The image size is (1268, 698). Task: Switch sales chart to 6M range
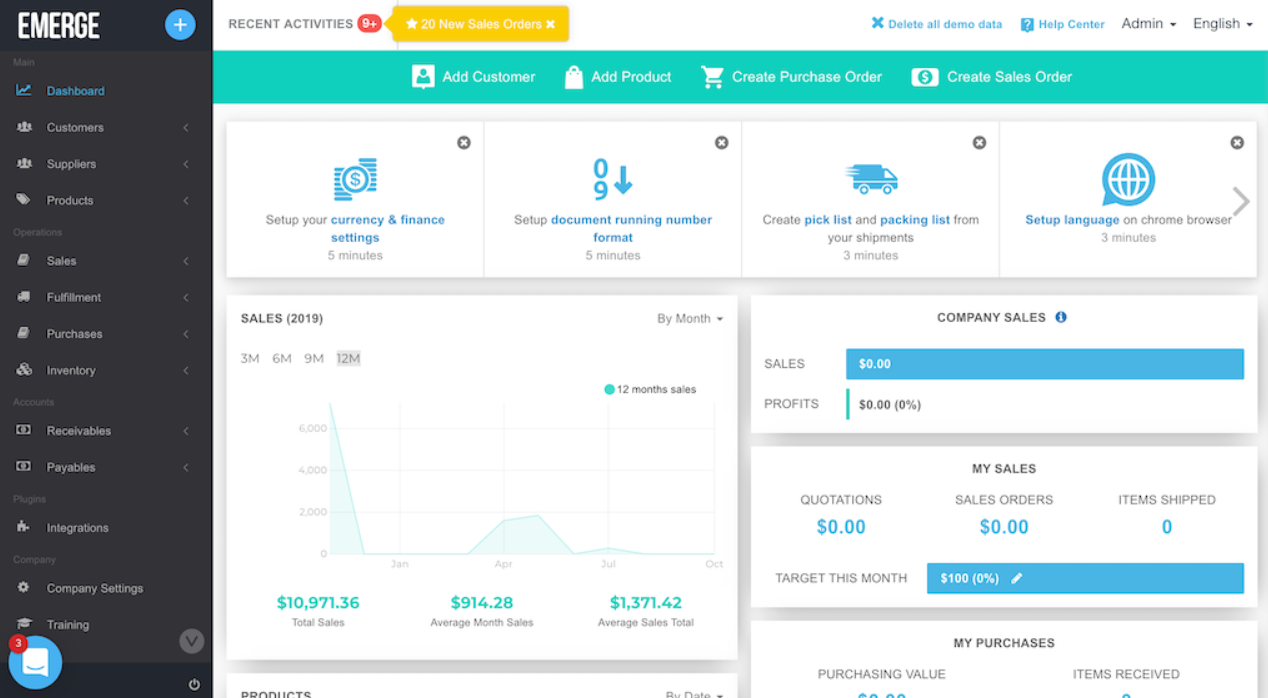pos(282,358)
